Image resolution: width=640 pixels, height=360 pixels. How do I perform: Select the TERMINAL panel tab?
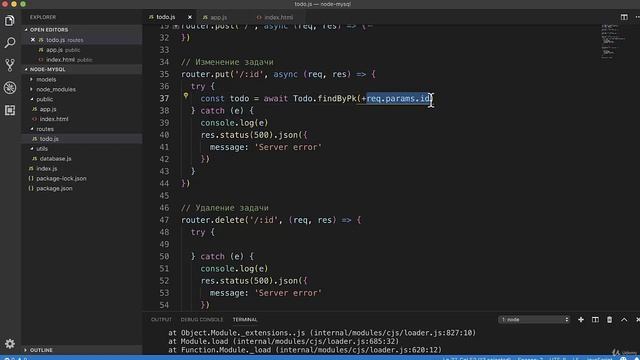[245, 320]
